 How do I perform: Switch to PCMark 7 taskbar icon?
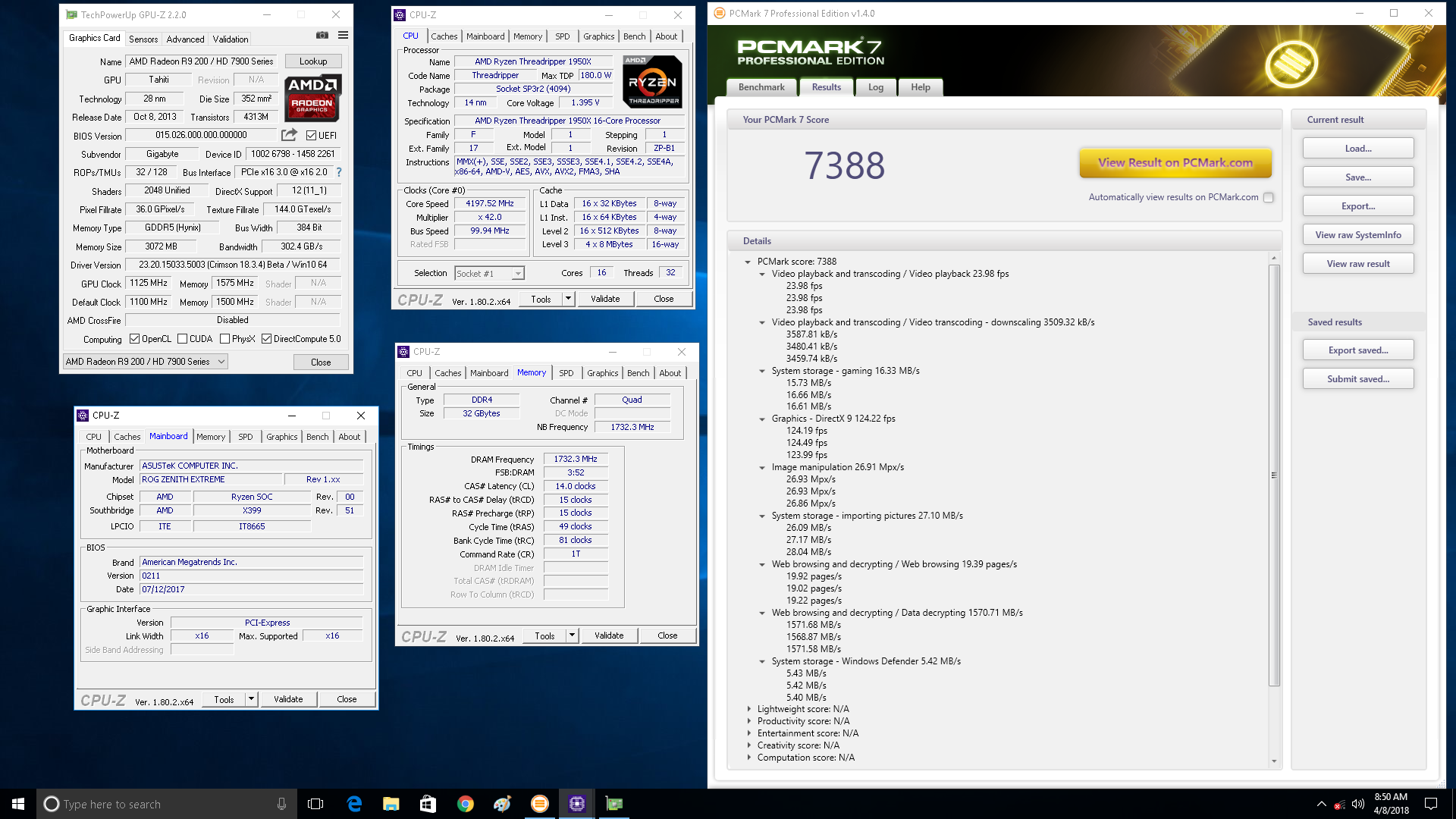(x=540, y=804)
